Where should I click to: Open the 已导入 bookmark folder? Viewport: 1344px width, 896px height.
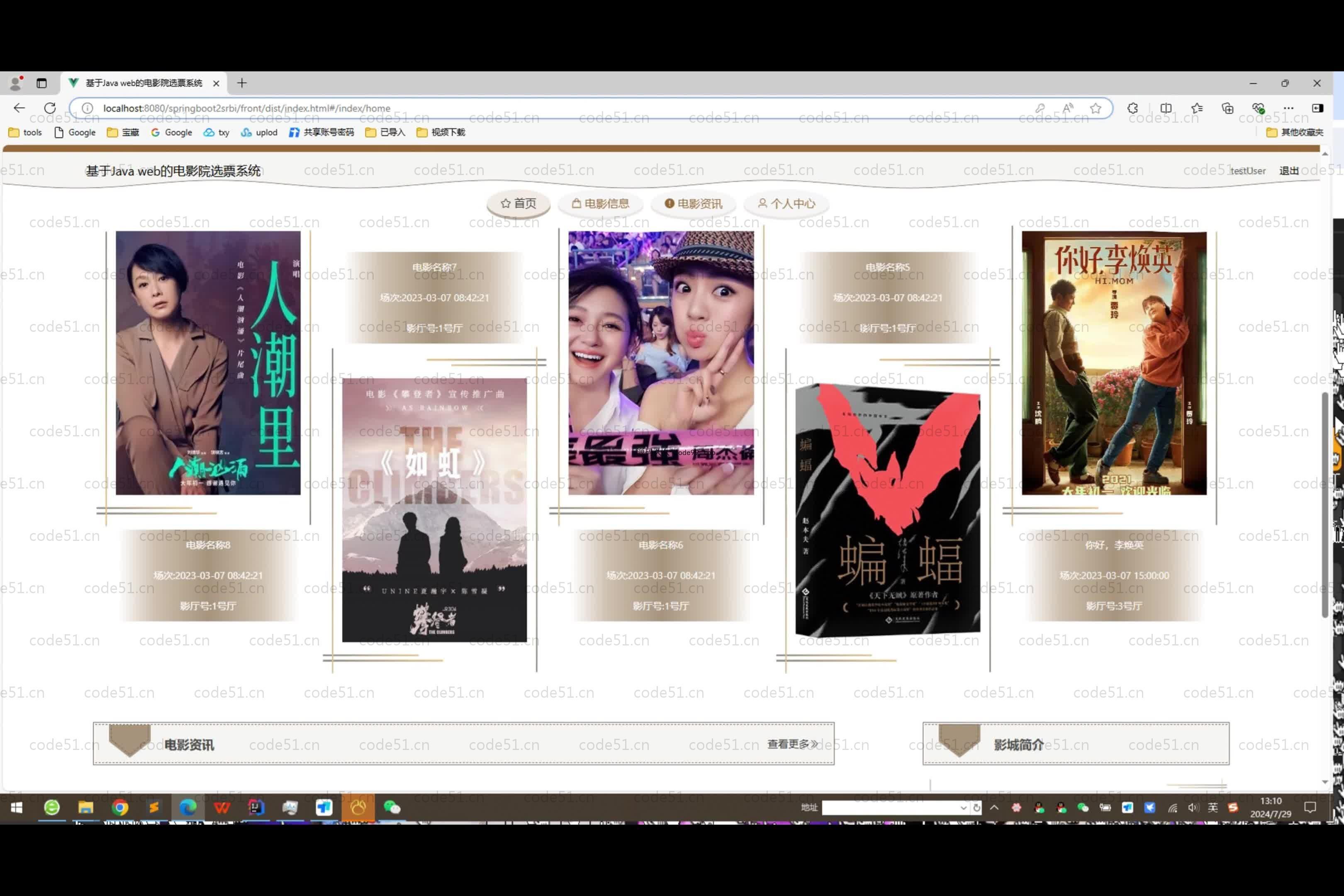click(385, 132)
